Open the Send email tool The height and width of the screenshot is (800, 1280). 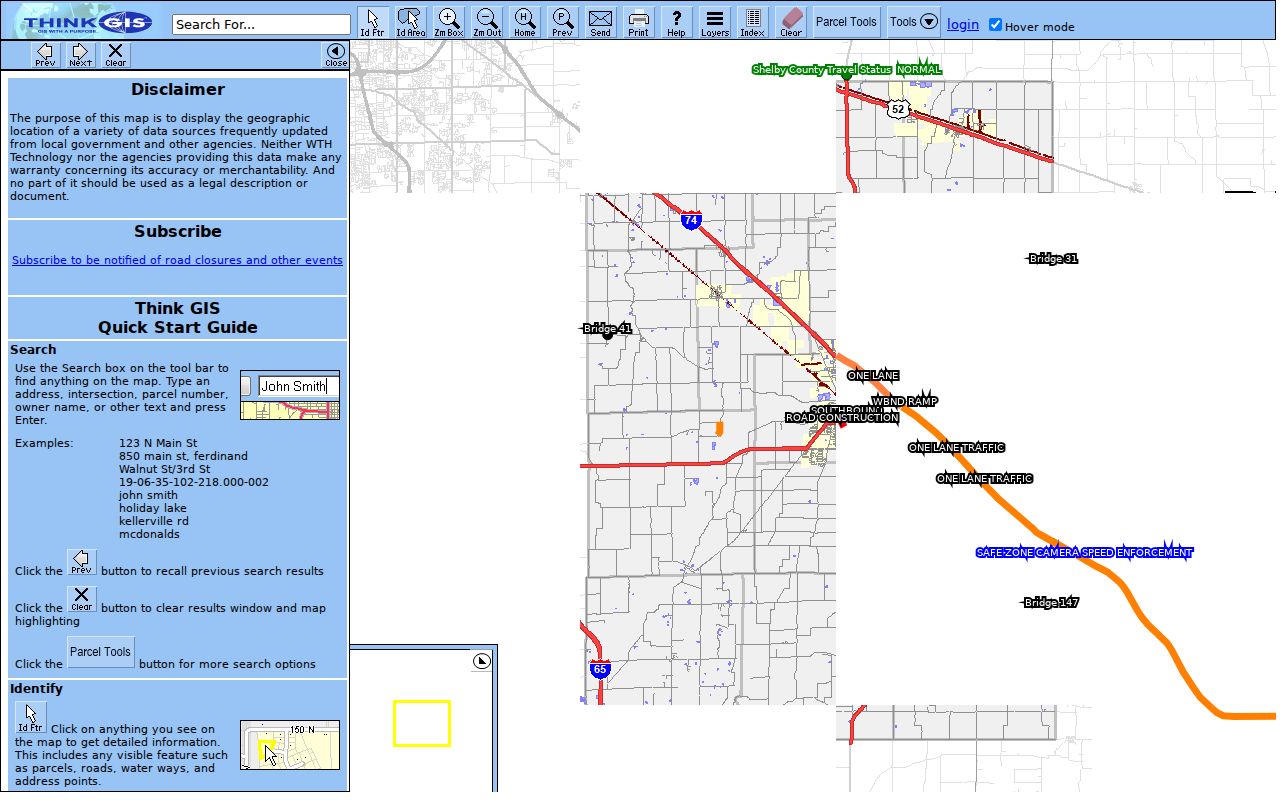click(x=600, y=22)
